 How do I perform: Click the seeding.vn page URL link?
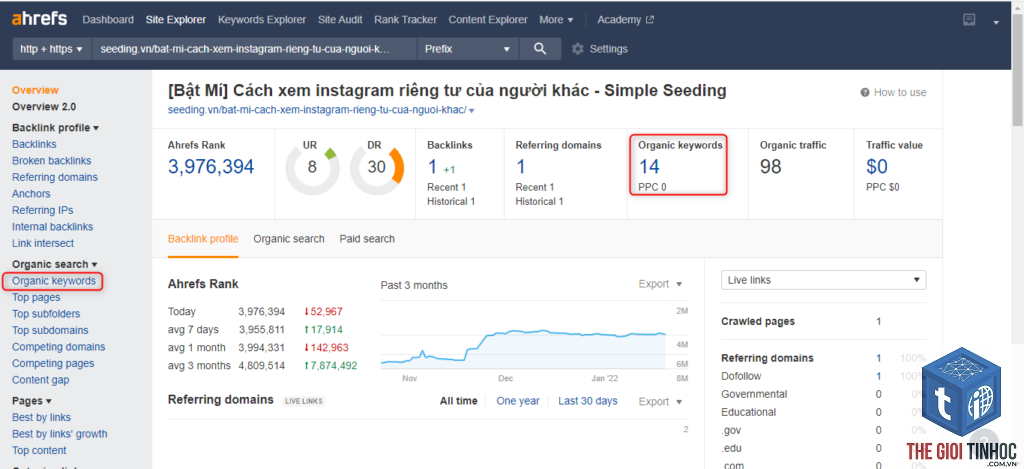pyautogui.click(x=317, y=110)
